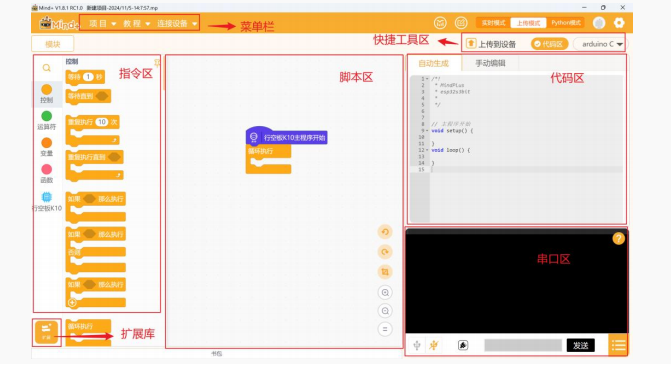The width and height of the screenshot is (671, 366).
Task: Select the green 运算符 (Operators) category
Action: 47,120
